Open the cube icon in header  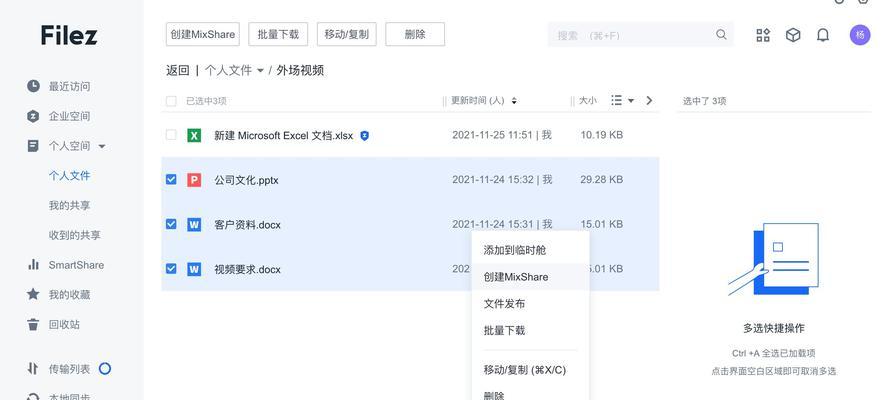tap(793, 35)
